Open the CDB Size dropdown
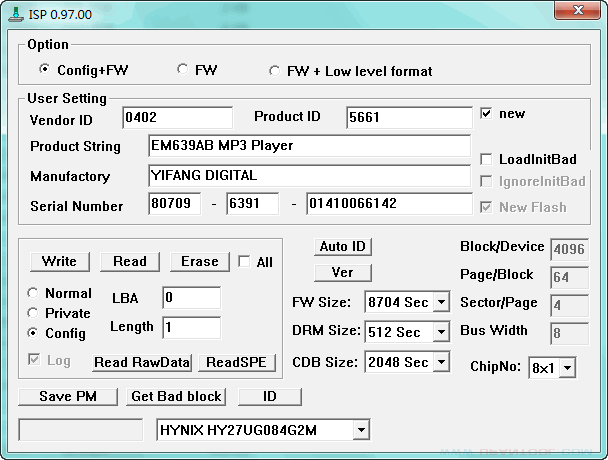The height and width of the screenshot is (460, 608). [x=441, y=362]
